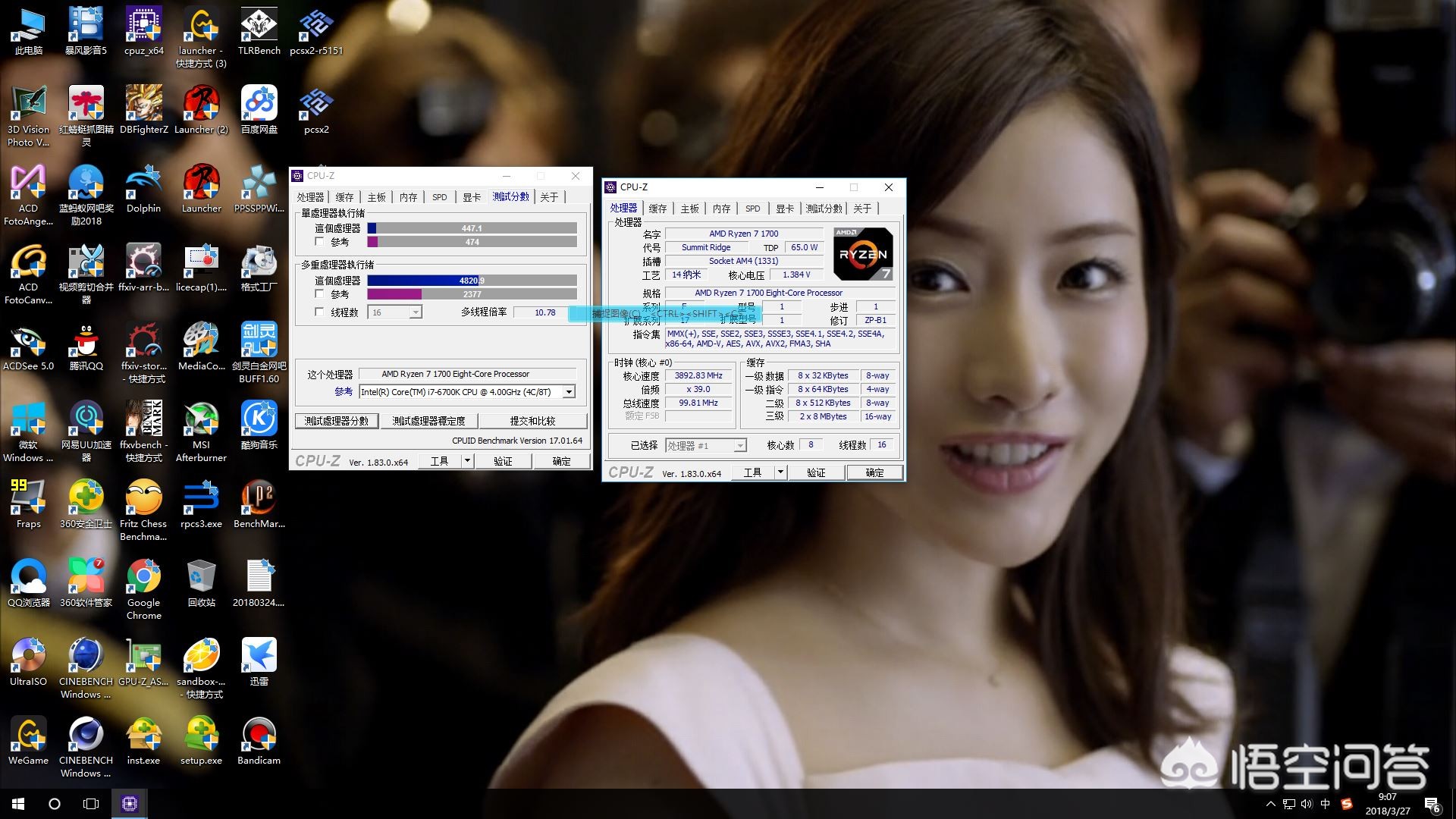
Task: Open pcsx2-r5151 desktop shortcut
Action: click(x=316, y=31)
